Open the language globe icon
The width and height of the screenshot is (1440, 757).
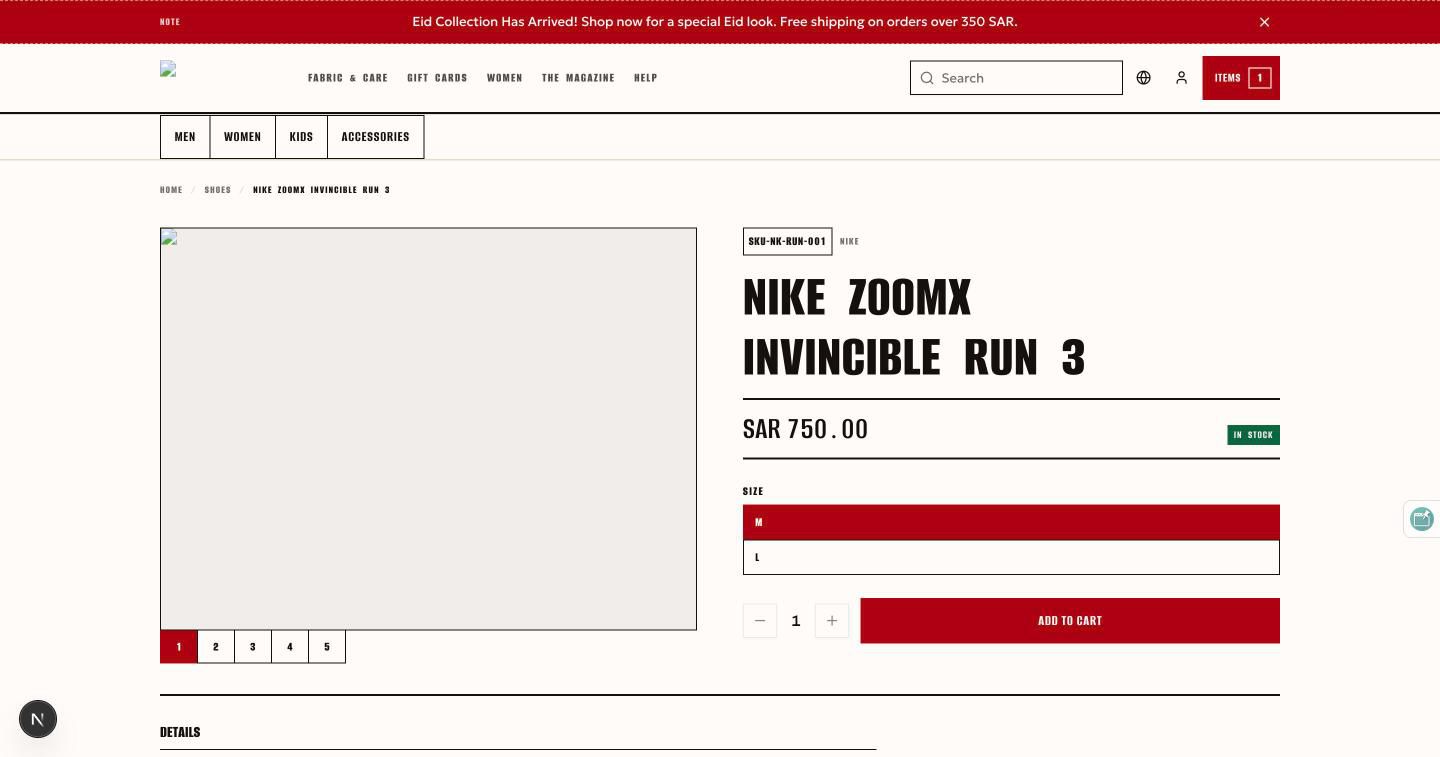(x=1143, y=78)
